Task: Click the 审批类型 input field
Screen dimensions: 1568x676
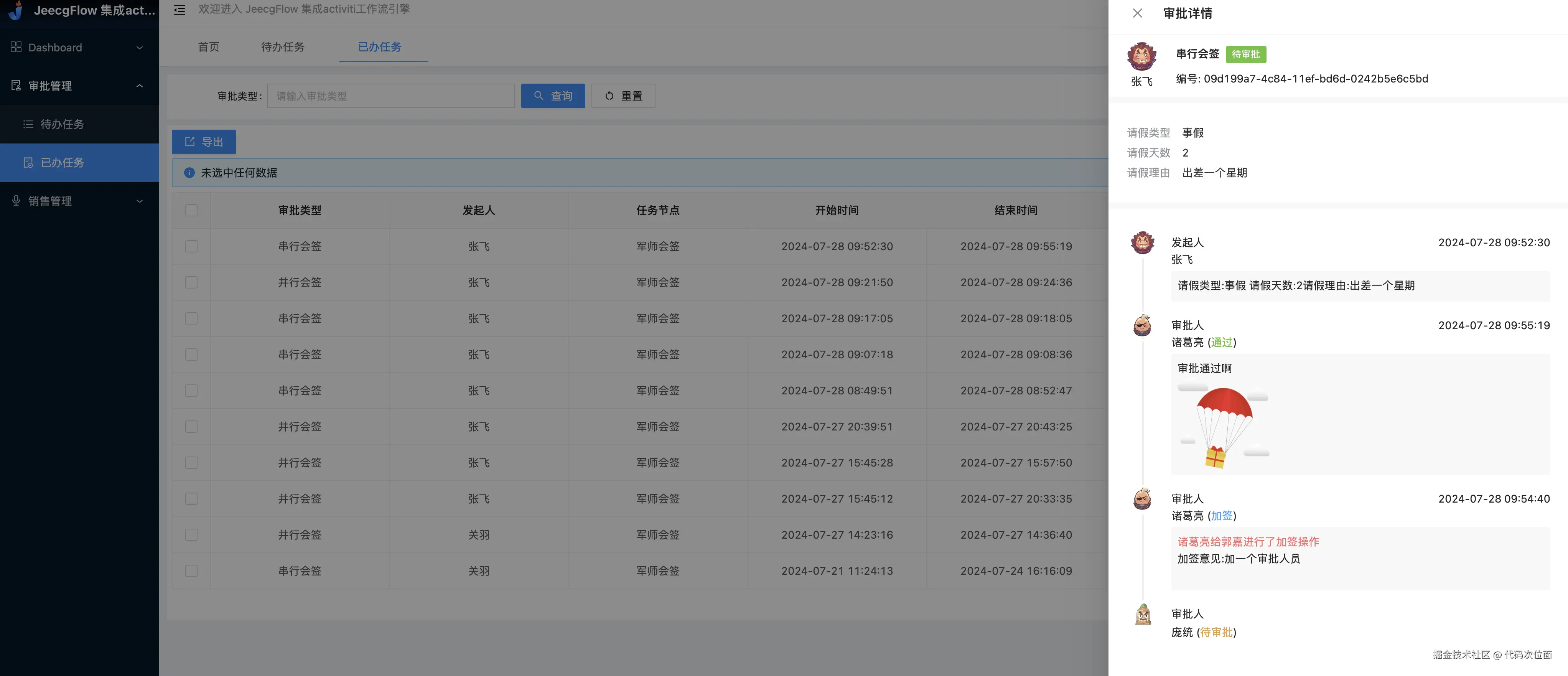Action: (x=391, y=96)
